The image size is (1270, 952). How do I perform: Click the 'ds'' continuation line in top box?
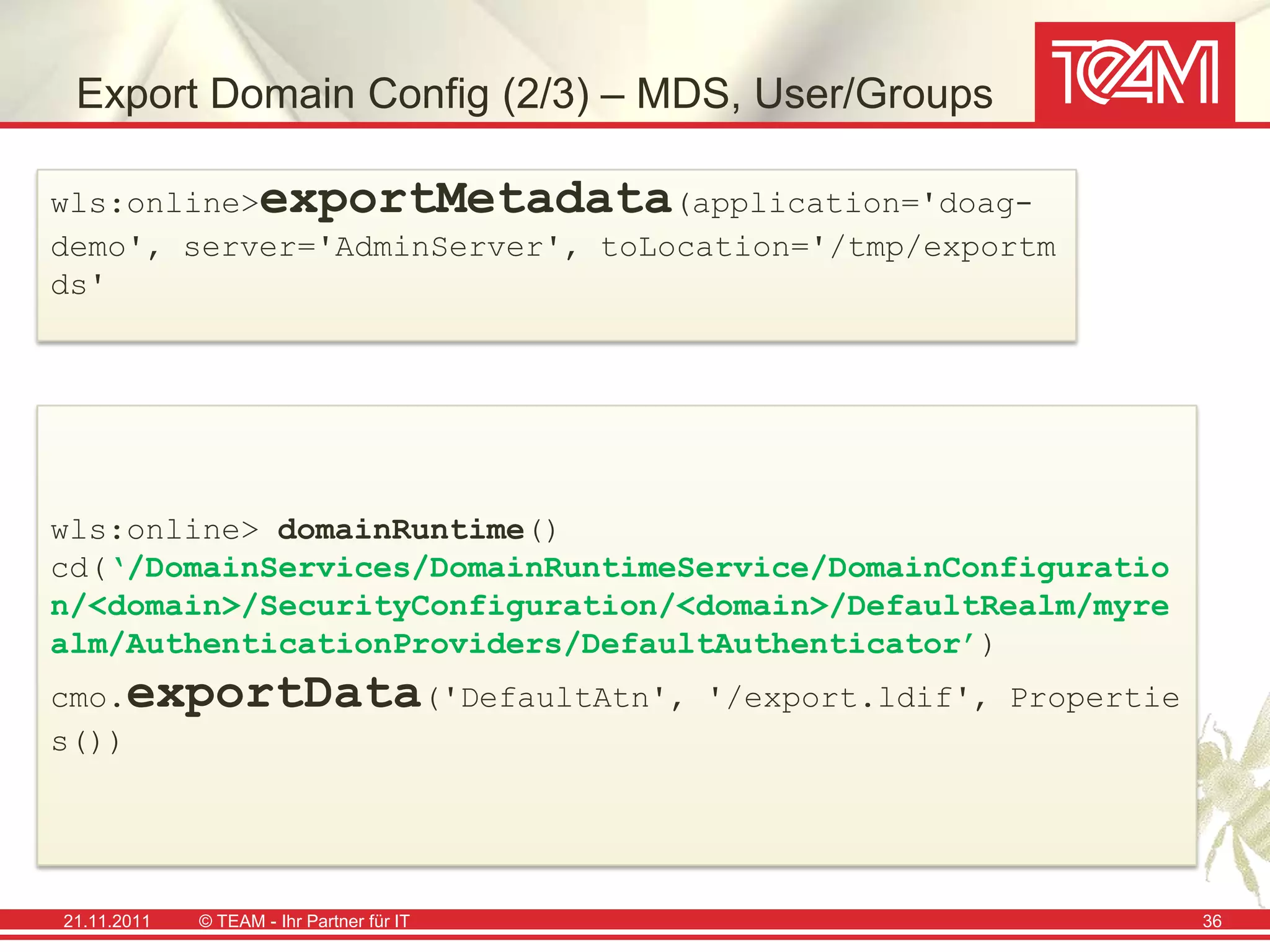coord(77,285)
